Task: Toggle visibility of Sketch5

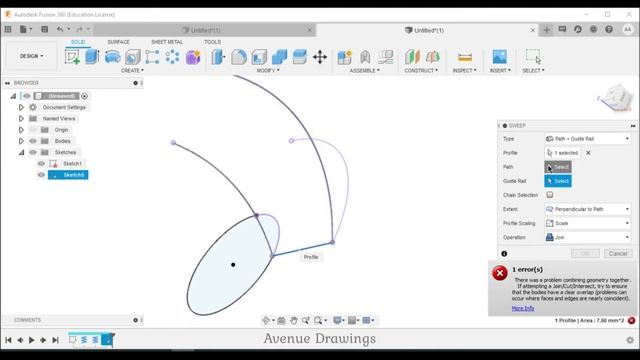Action: (41, 175)
